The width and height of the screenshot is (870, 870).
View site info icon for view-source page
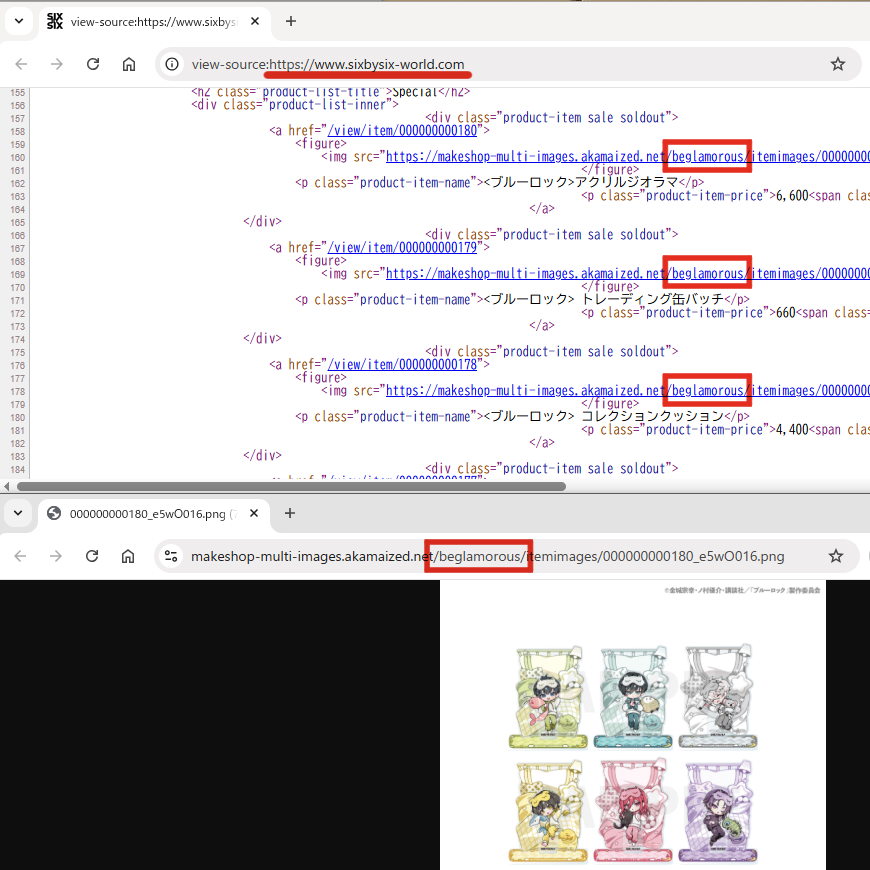coord(172,64)
